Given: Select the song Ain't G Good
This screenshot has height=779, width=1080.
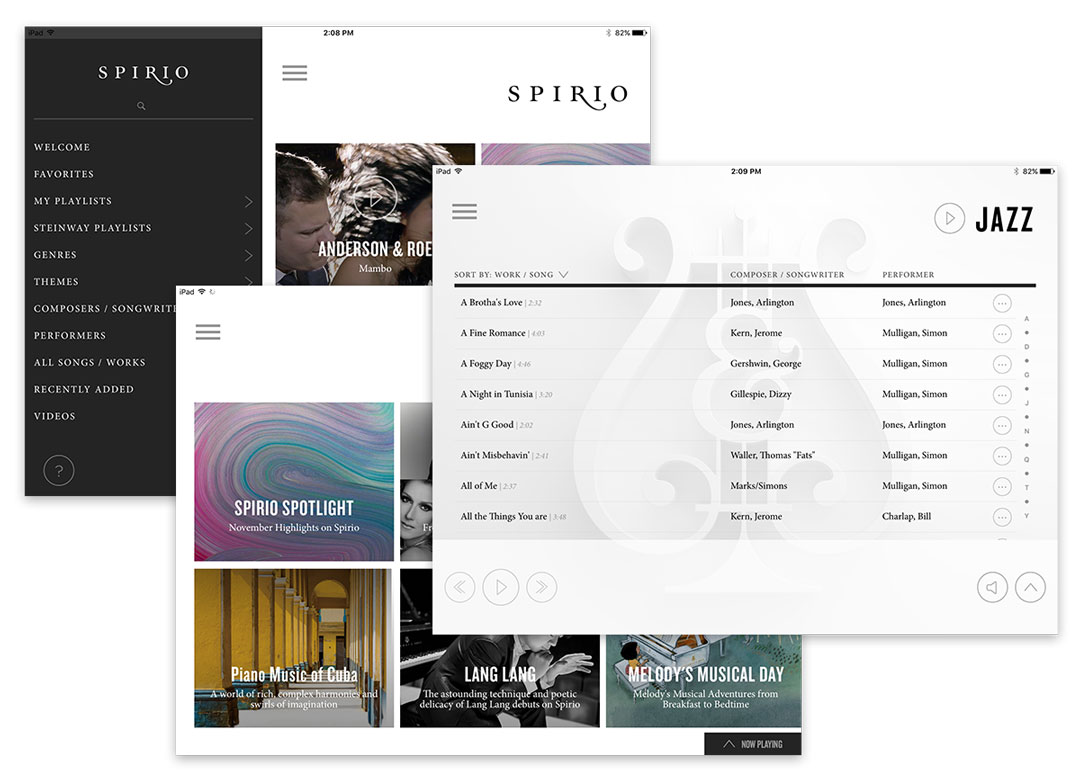Looking at the screenshot, I should [x=487, y=424].
